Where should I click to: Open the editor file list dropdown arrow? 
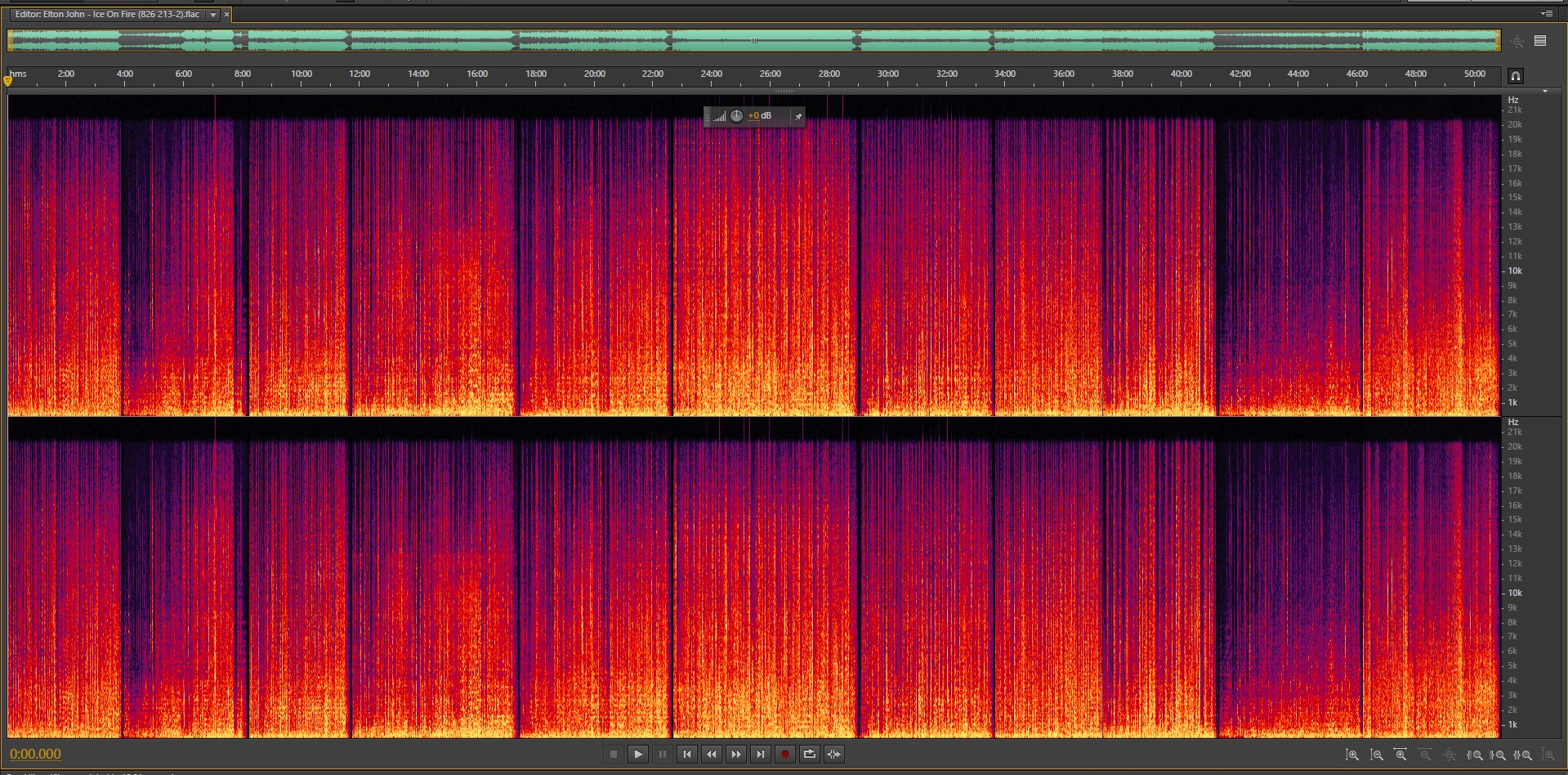[x=213, y=15]
